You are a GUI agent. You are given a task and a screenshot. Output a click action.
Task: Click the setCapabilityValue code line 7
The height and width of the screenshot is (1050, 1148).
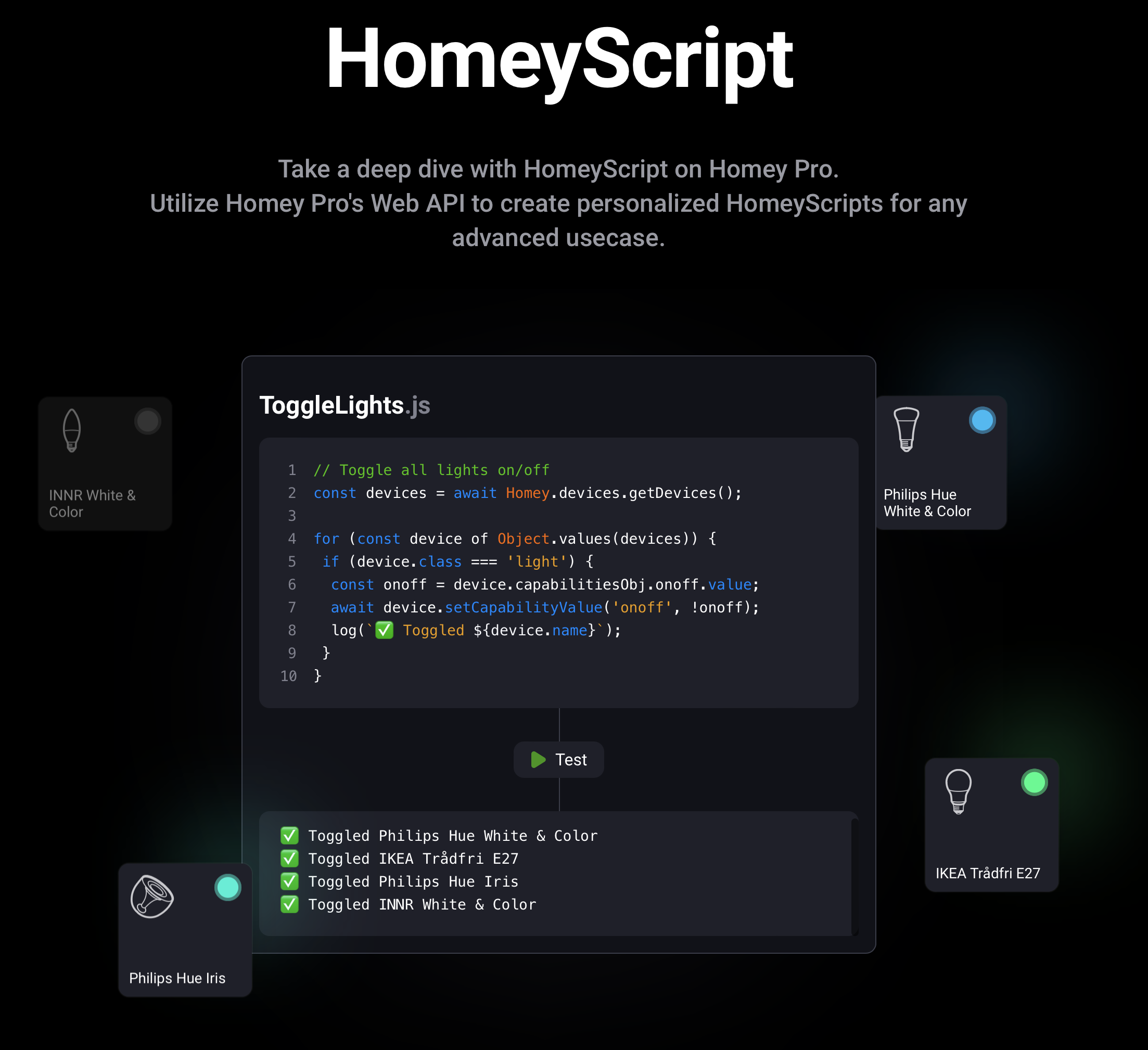(x=545, y=608)
